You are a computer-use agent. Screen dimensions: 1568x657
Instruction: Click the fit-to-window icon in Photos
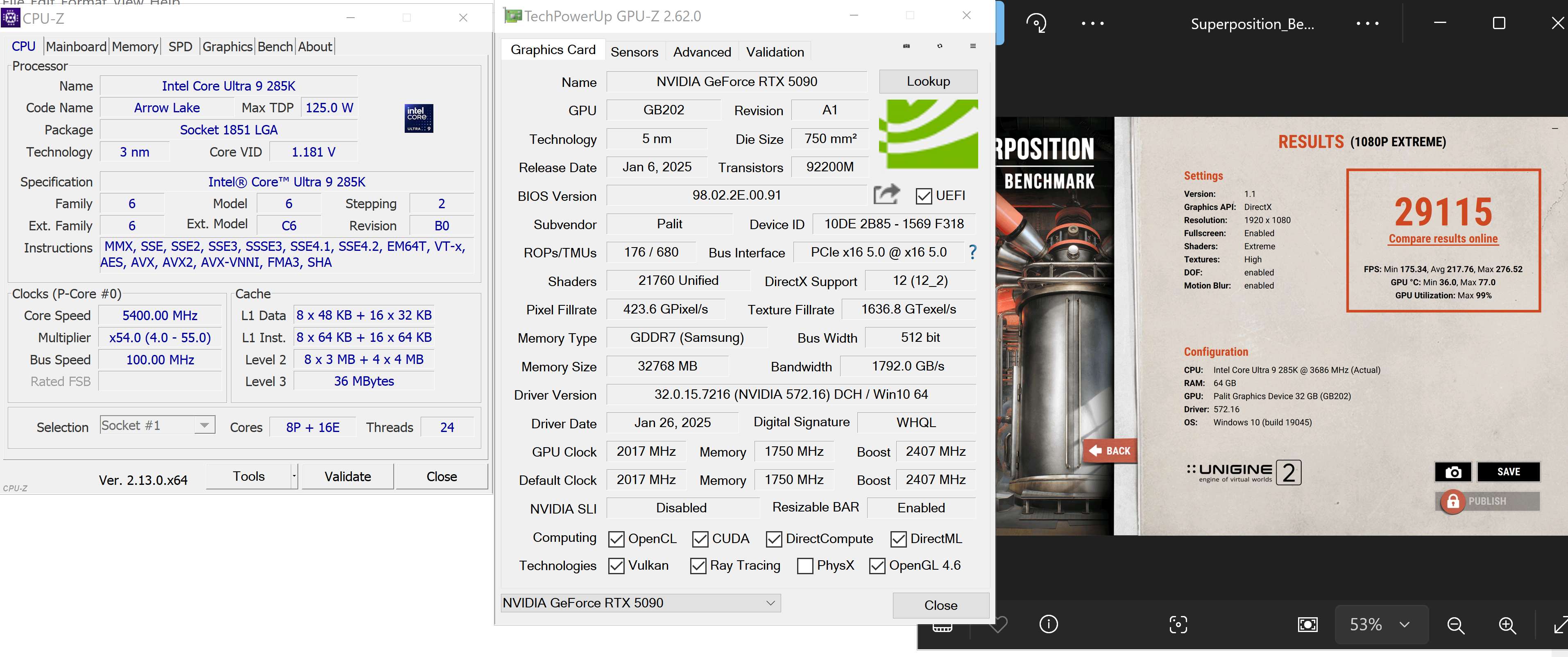coord(1307,625)
